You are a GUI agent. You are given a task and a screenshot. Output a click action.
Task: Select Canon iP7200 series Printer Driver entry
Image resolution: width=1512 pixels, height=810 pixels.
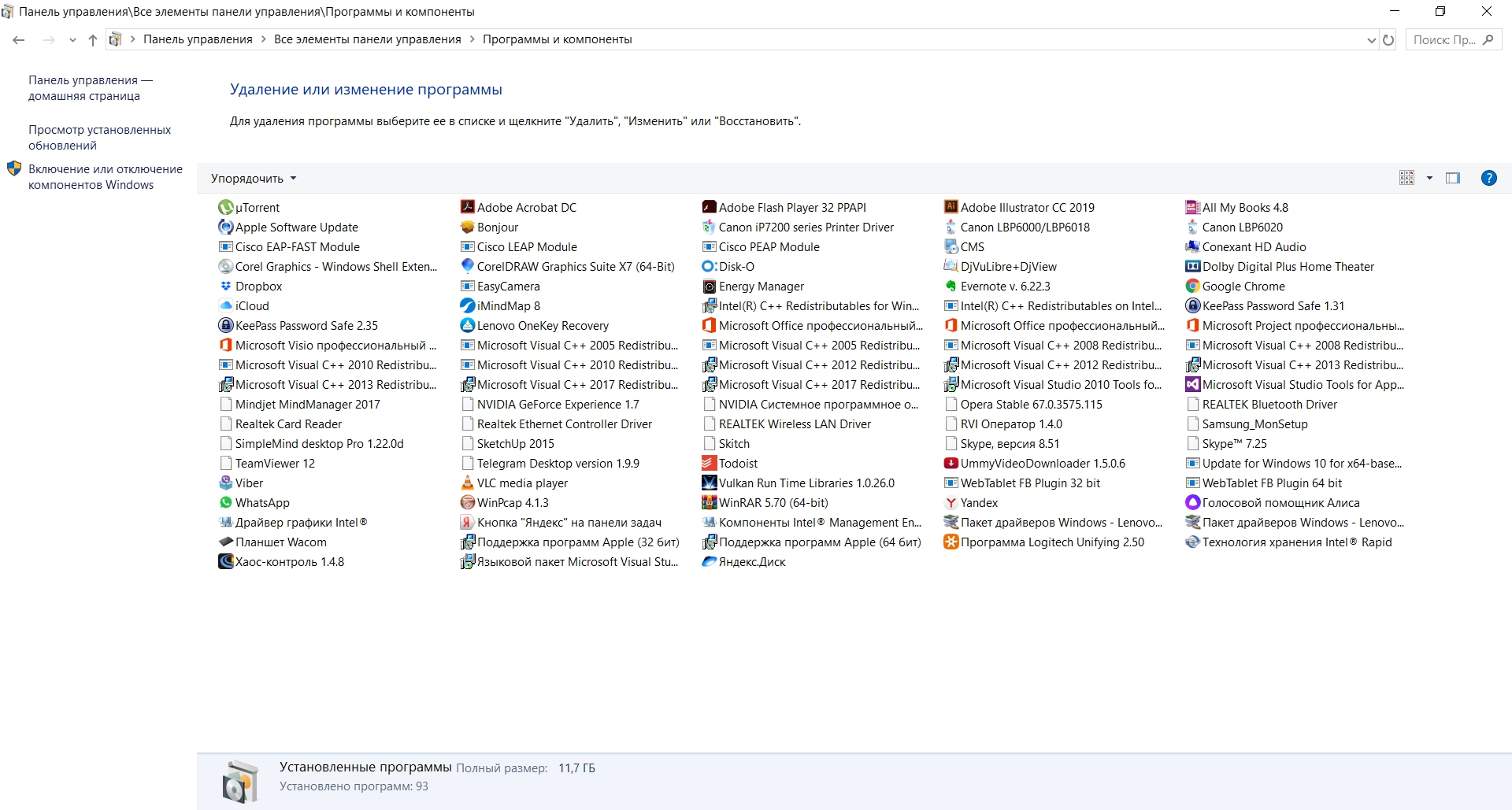pyautogui.click(x=799, y=227)
